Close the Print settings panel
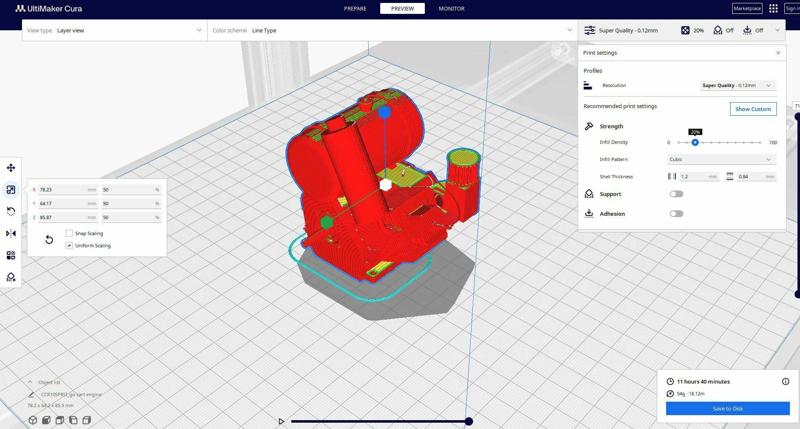The height and width of the screenshot is (429, 800). (778, 53)
